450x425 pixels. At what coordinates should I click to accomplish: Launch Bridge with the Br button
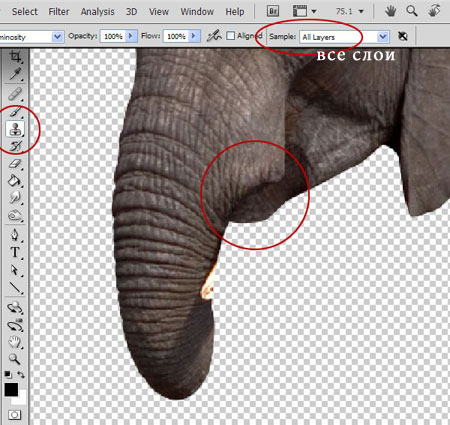[x=273, y=11]
